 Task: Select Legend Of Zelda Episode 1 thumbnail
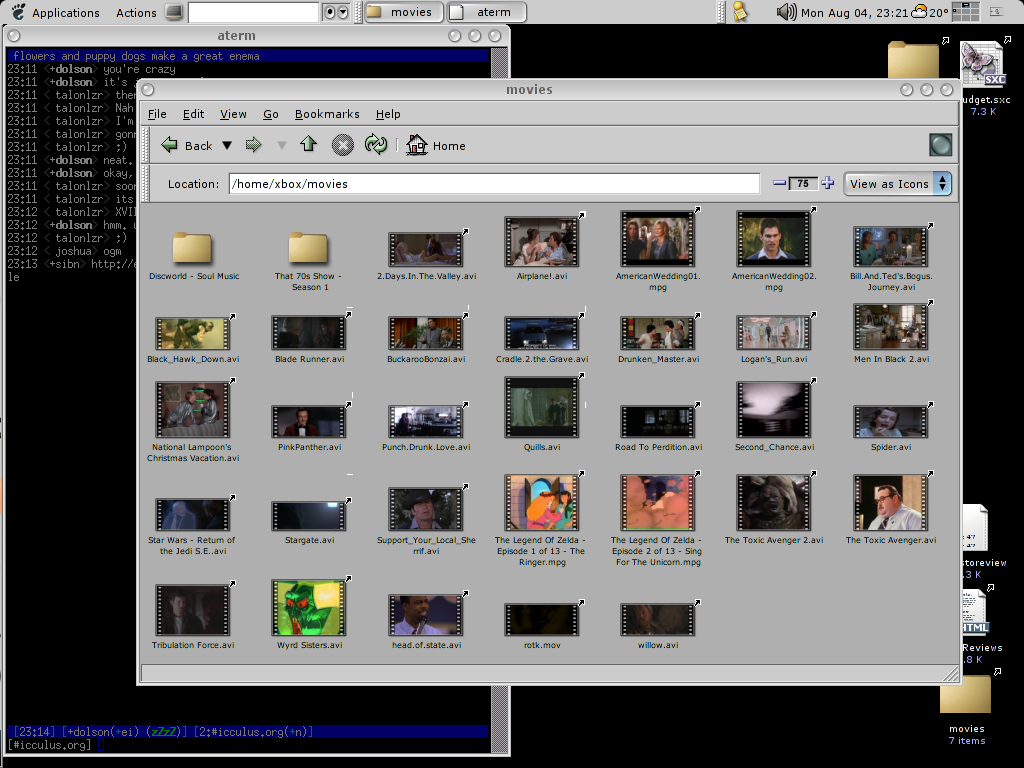point(542,502)
